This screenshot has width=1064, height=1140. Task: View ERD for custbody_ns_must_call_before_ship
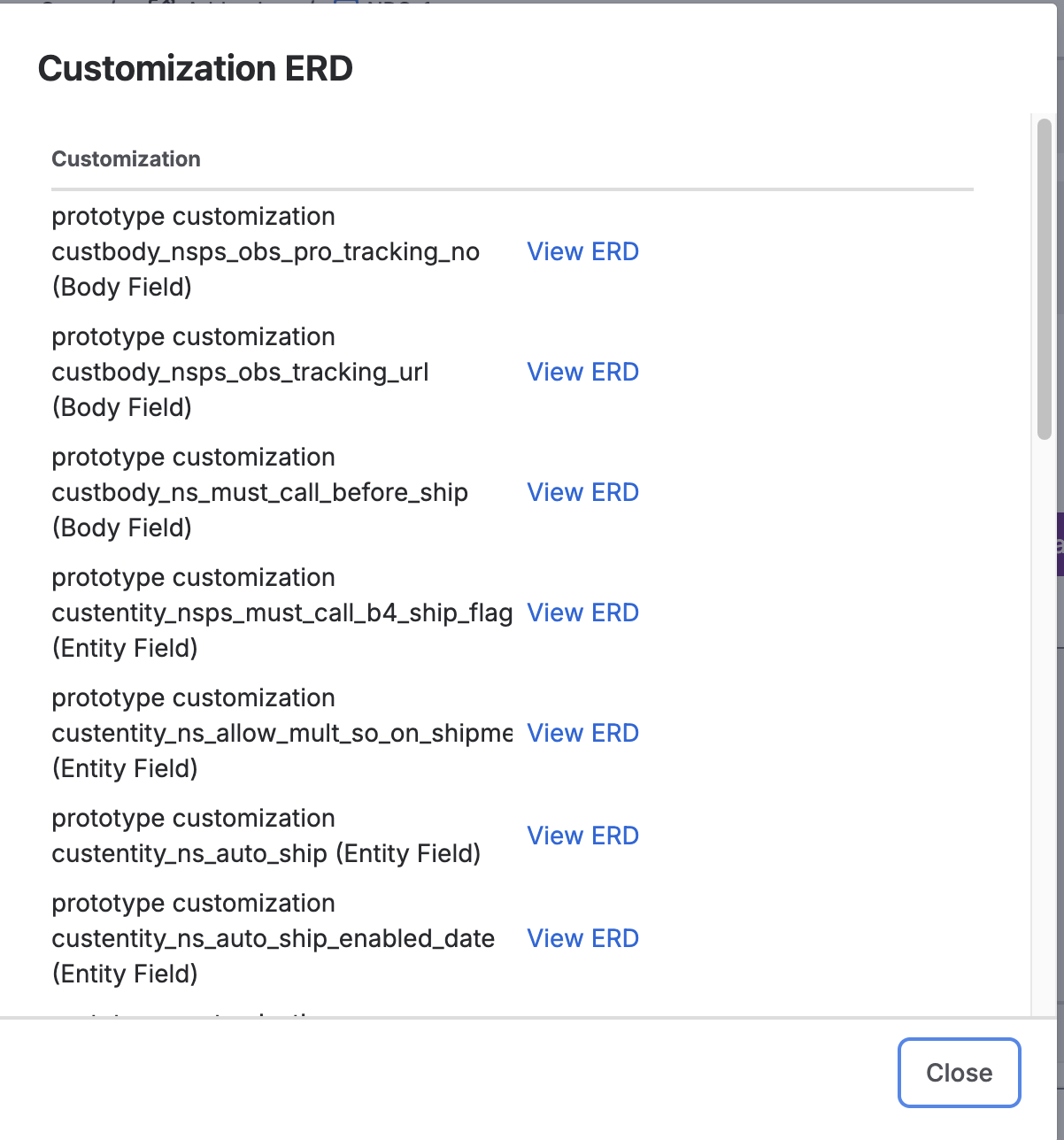[582, 492]
